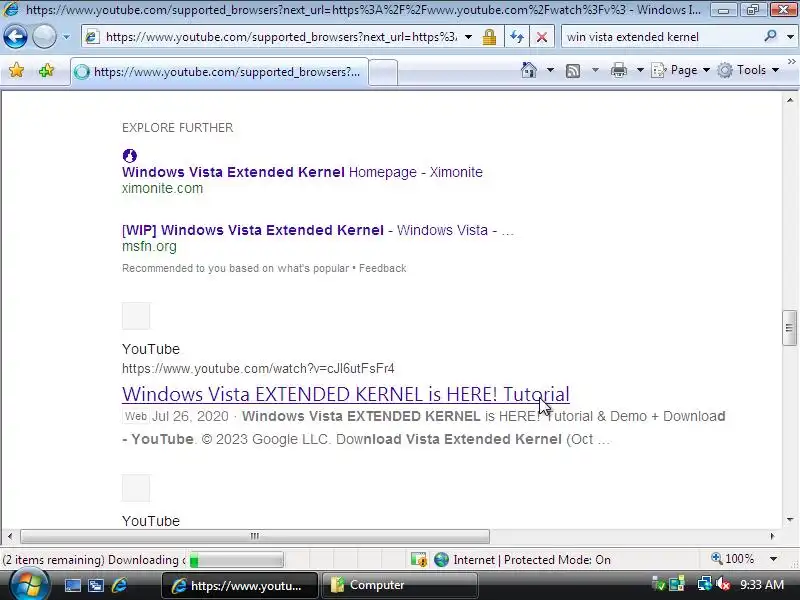Image resolution: width=800 pixels, height=600 pixels.
Task: Click thumbnail placeholder above first YouTube result
Action: [136, 315]
